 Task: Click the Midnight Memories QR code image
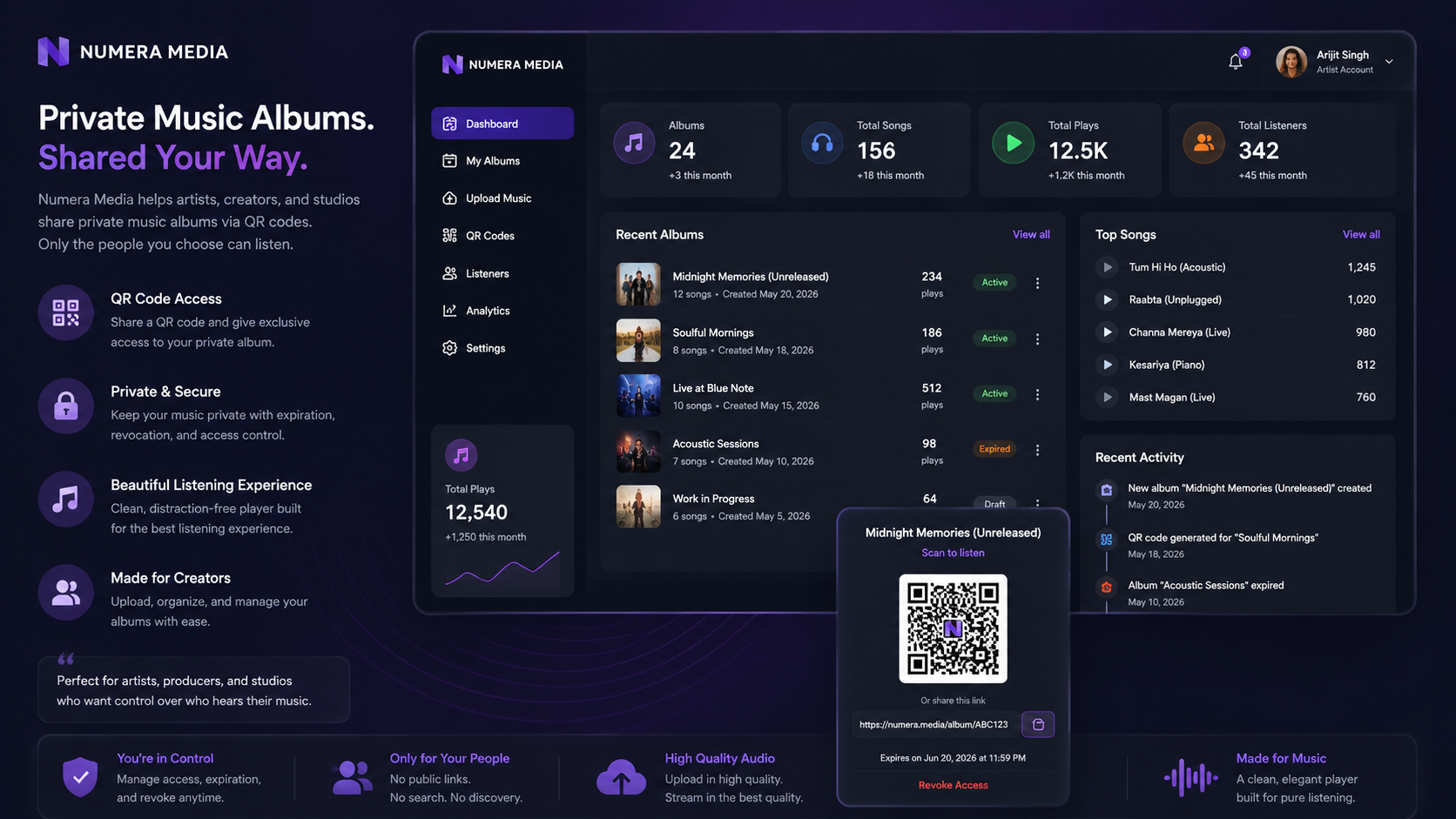click(953, 628)
